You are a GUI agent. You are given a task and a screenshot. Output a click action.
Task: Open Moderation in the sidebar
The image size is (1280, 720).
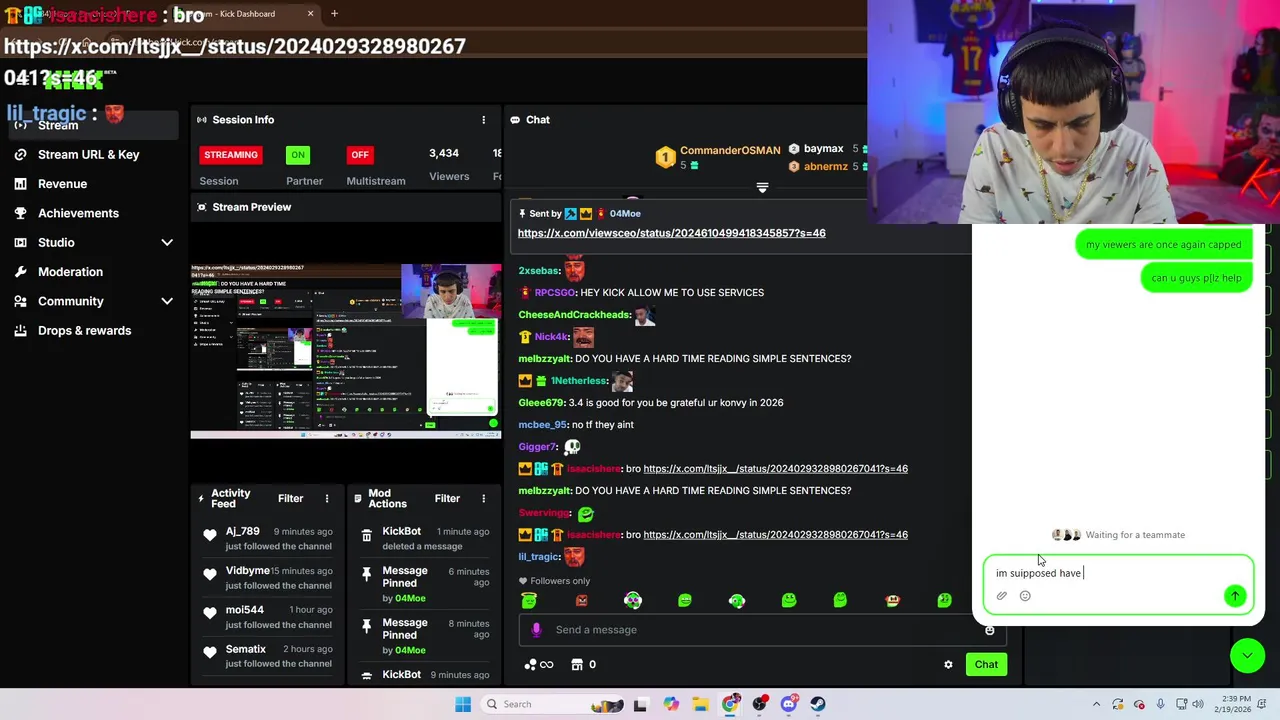[70, 272]
